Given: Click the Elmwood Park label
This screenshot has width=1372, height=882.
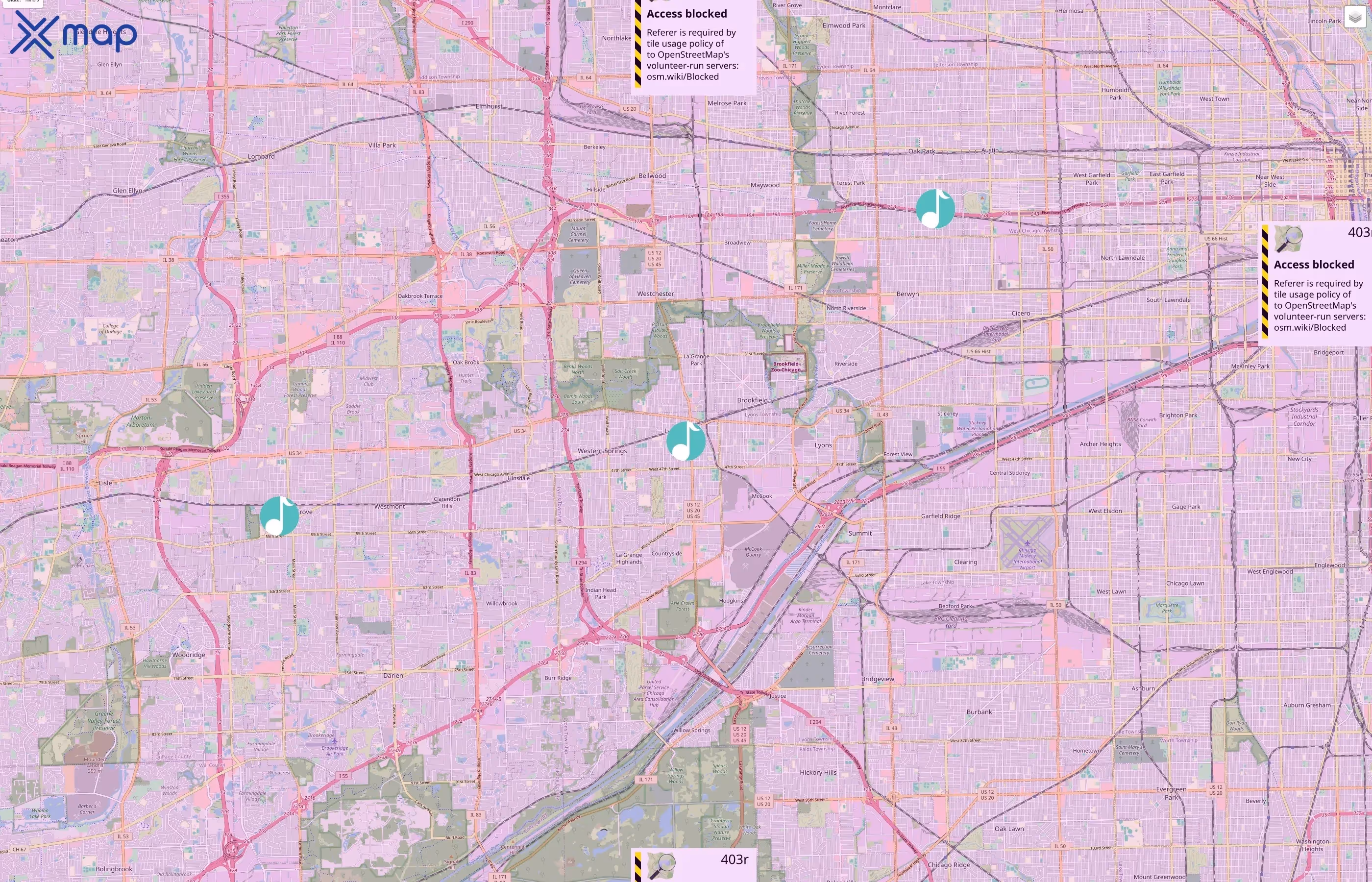Looking at the screenshot, I should (843, 26).
